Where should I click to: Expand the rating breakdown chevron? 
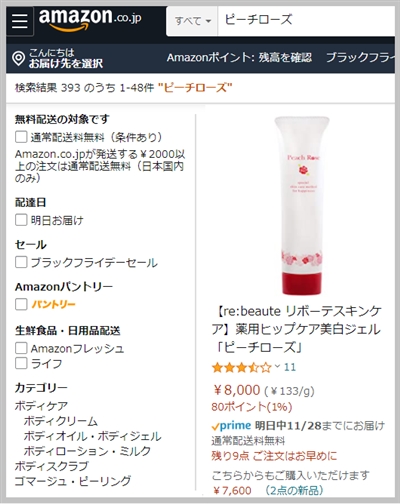click(x=277, y=367)
